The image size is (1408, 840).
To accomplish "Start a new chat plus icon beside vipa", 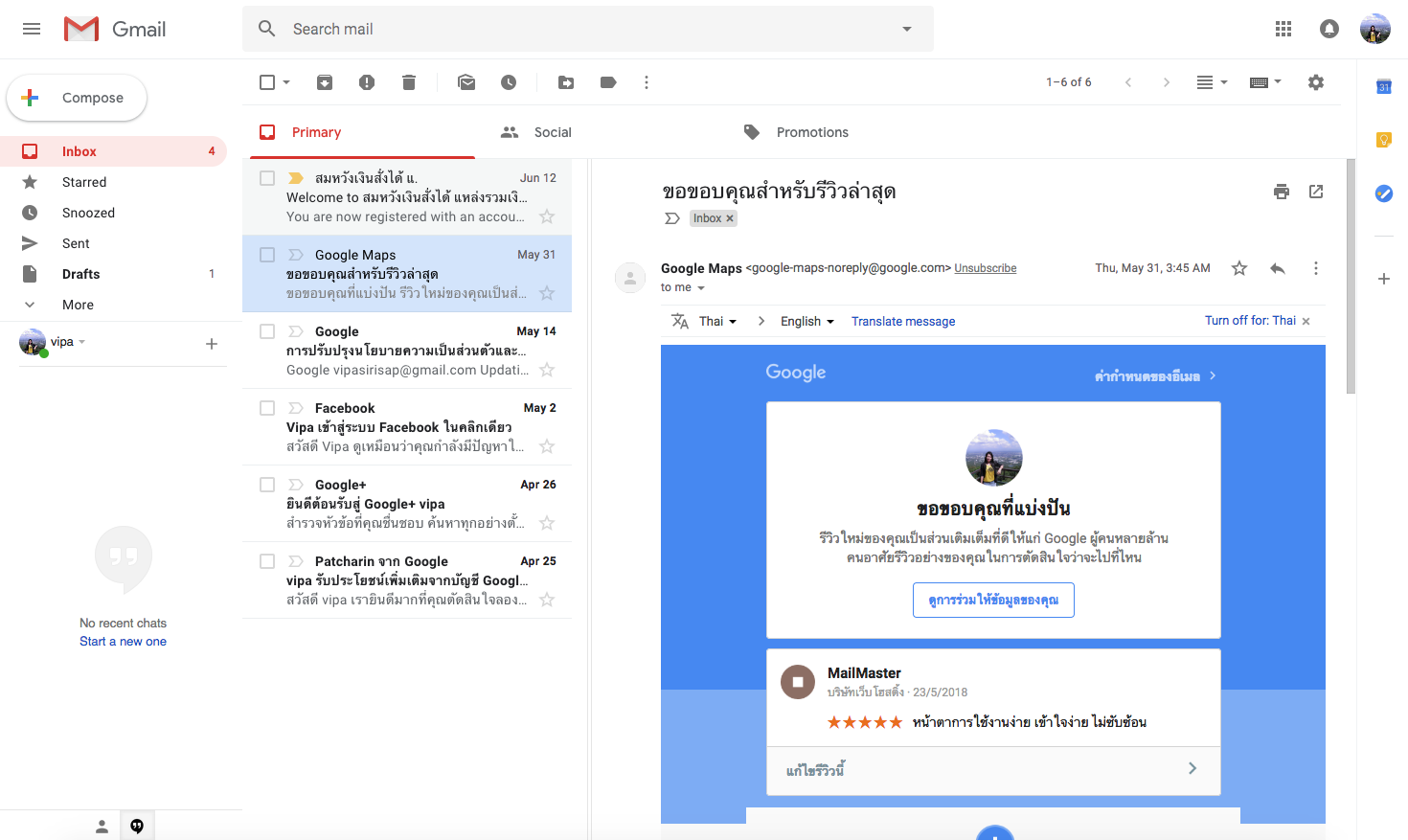I will (212, 344).
